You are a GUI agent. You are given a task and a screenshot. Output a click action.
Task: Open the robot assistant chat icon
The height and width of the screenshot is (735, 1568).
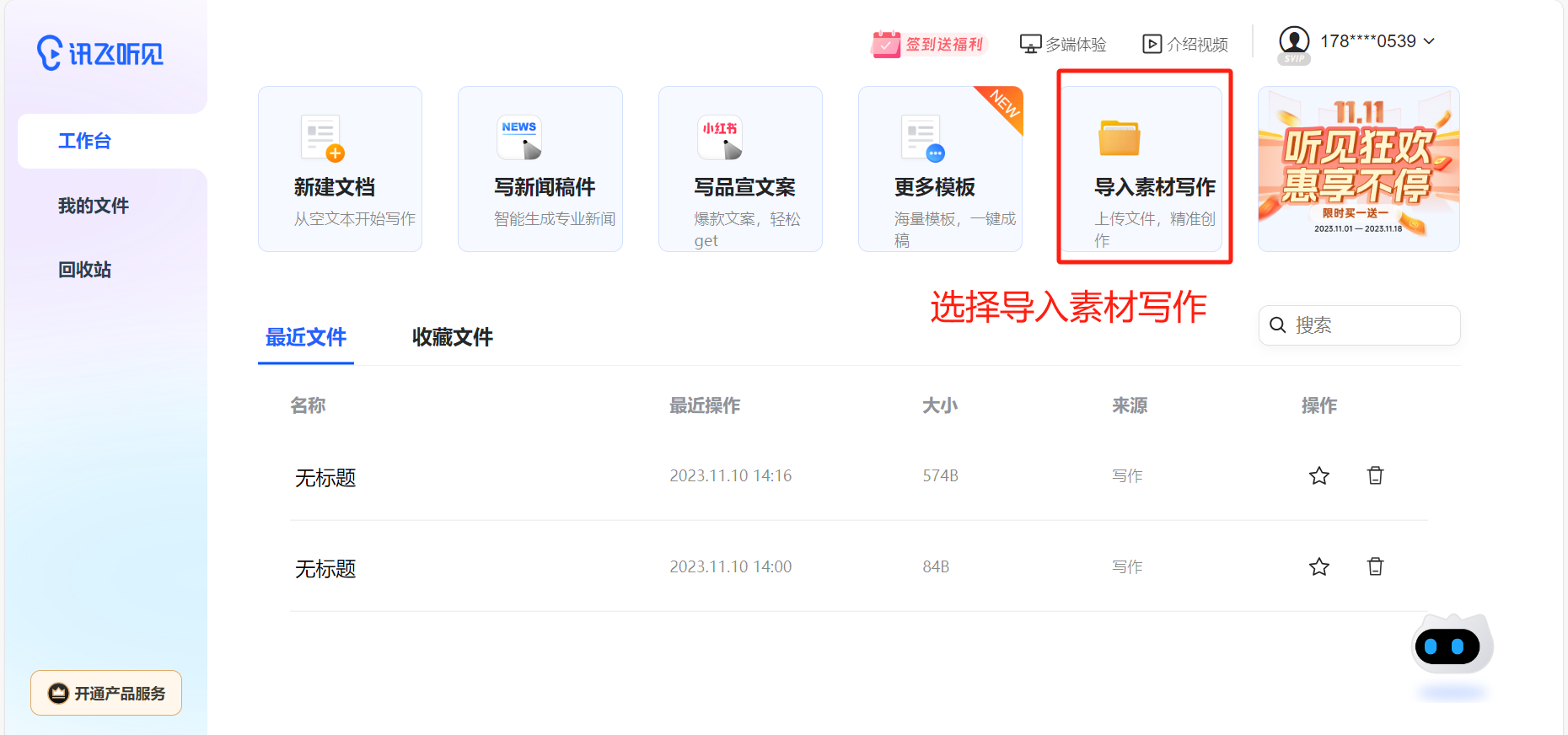(1448, 646)
